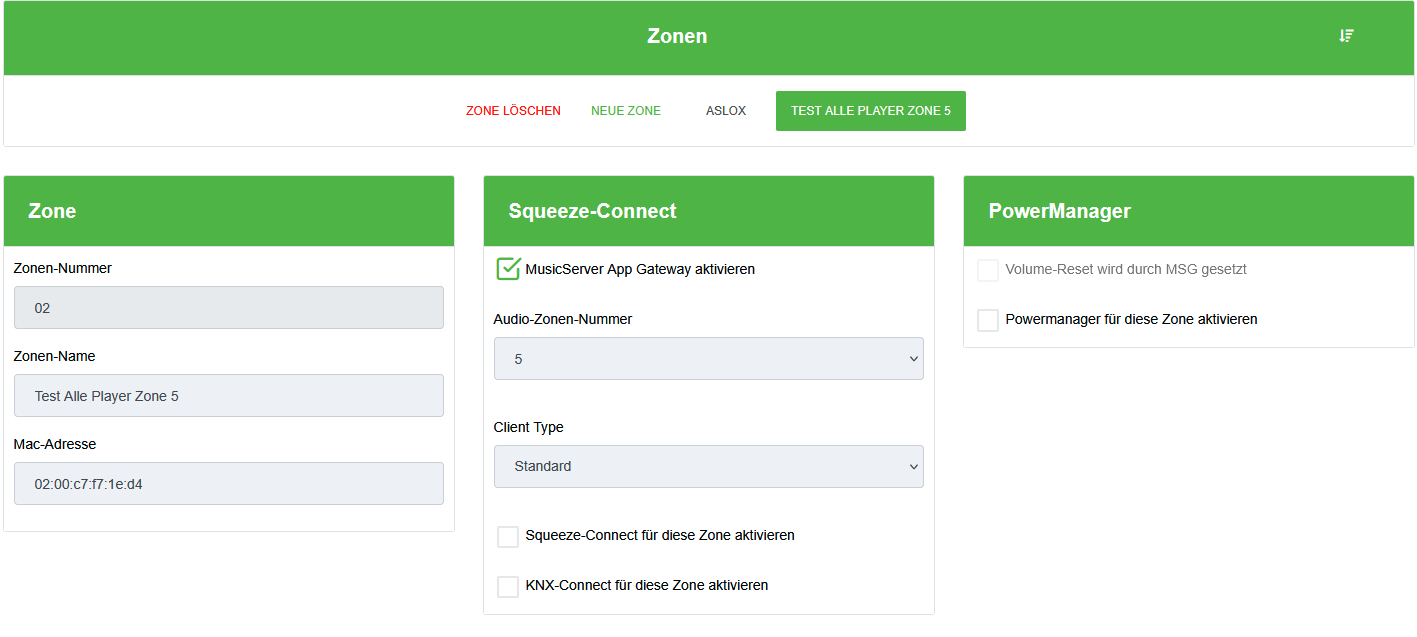Screen dimensions: 1417x637
Task: Select Test Alle Player Zone 5 tab
Action: click(871, 111)
